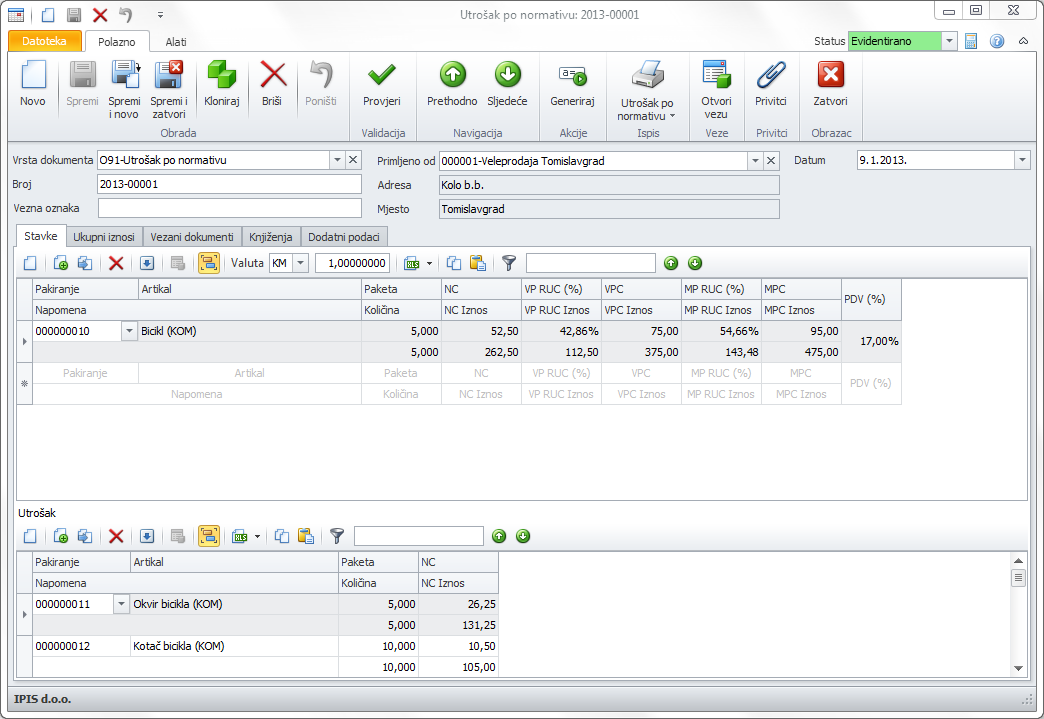Click the filter funnel in the Utrošak toolbar
This screenshot has height=719, width=1044.
(338, 536)
